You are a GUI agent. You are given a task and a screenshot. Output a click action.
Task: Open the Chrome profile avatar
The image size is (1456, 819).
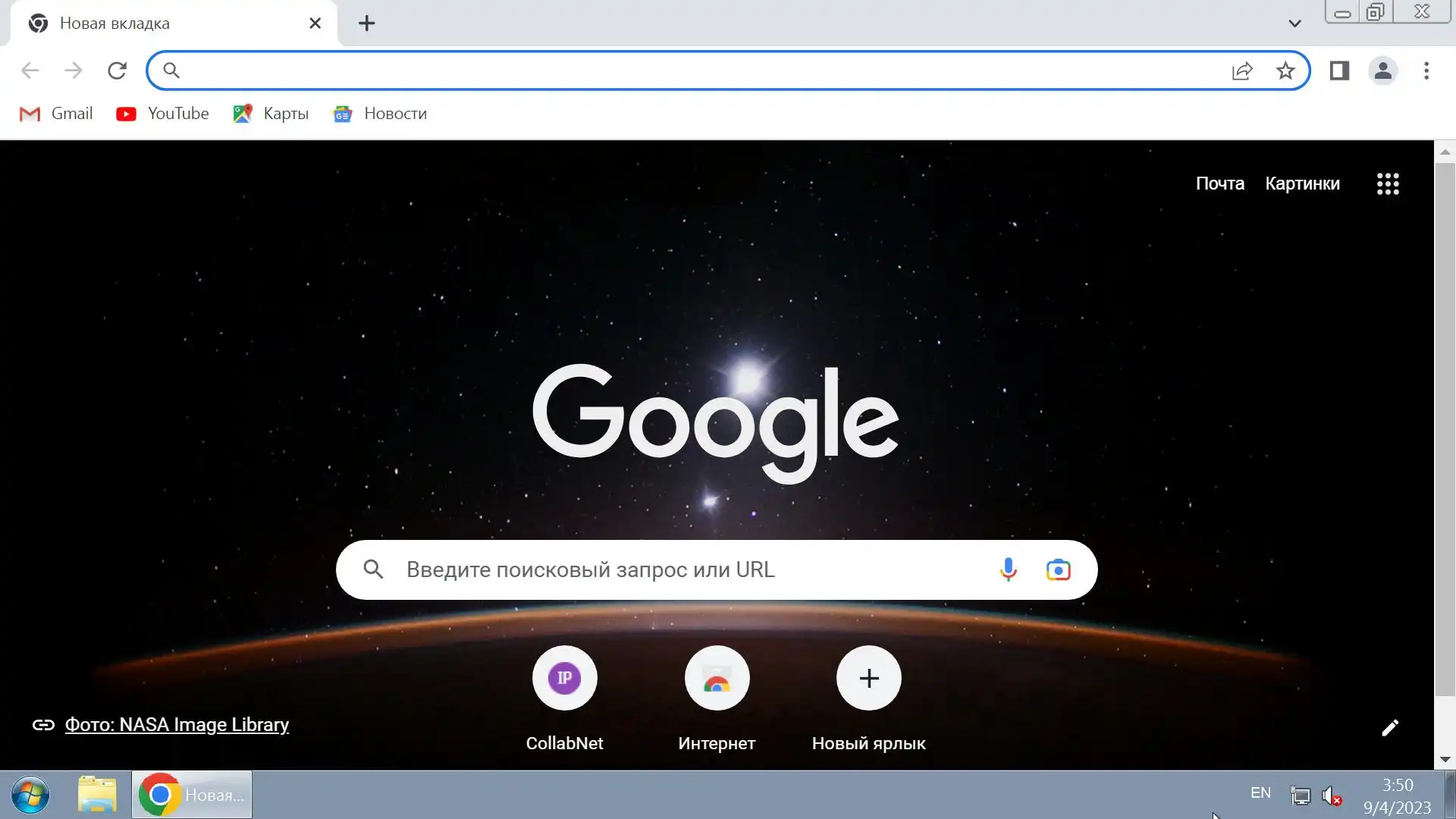click(x=1382, y=71)
